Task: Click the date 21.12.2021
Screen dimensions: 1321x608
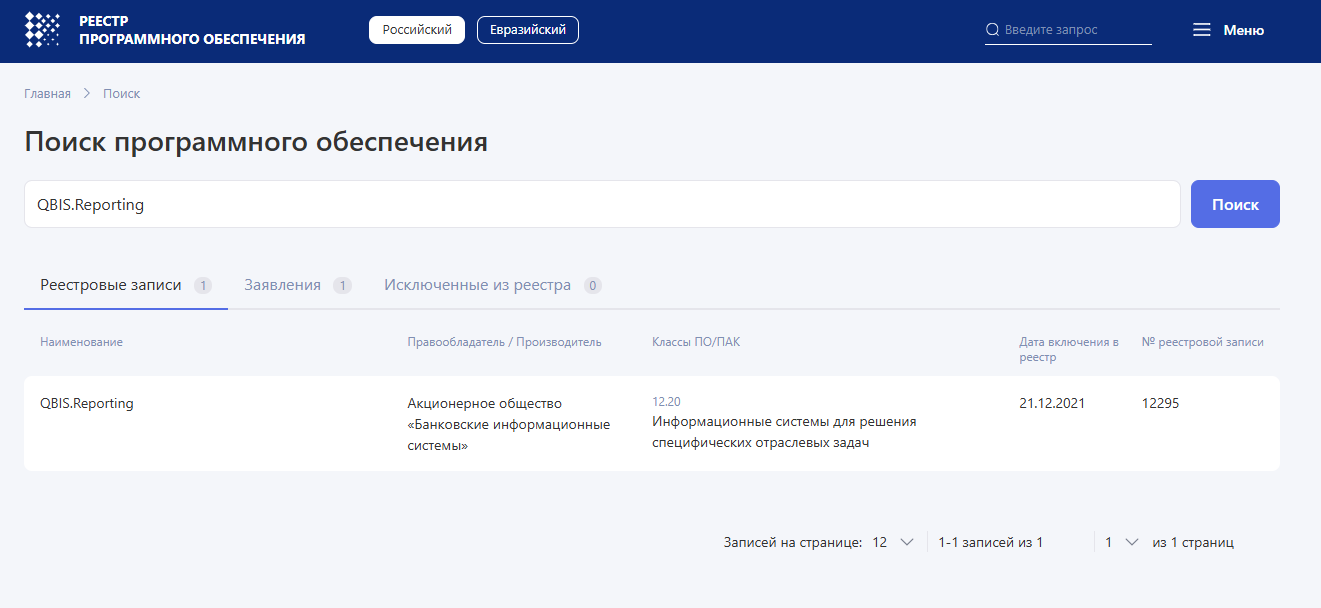Action: (1052, 403)
